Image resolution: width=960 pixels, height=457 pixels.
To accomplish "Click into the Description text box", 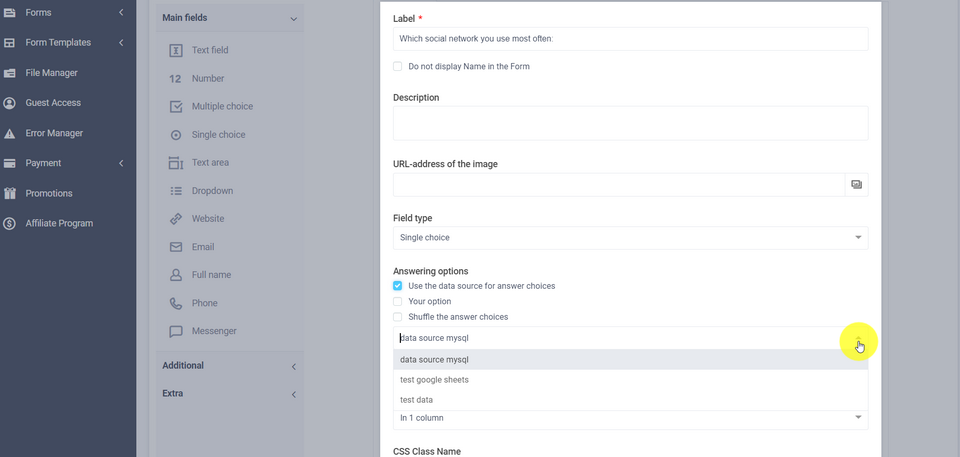I will tap(630, 123).
